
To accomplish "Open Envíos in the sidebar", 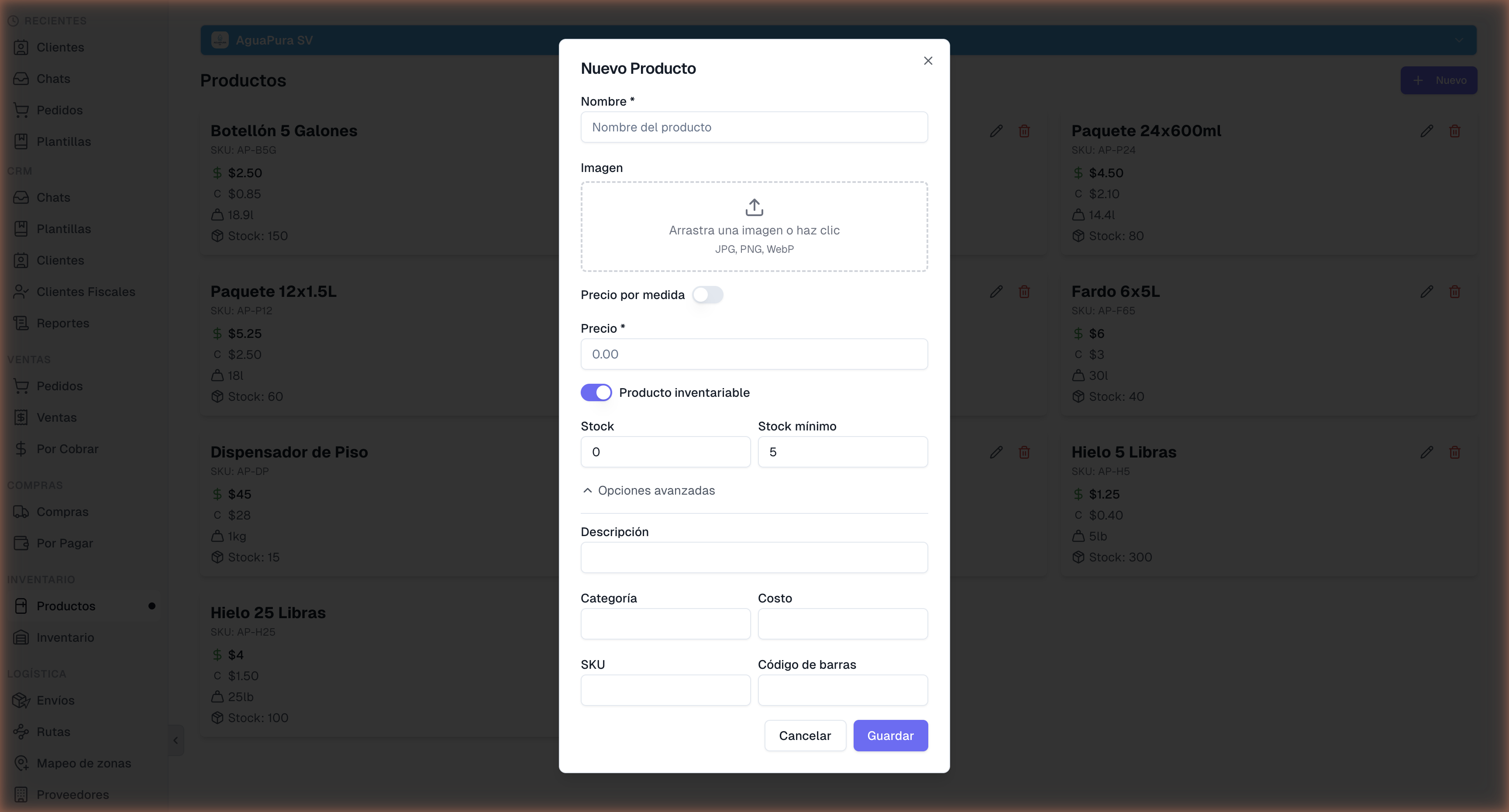I will tap(55, 700).
